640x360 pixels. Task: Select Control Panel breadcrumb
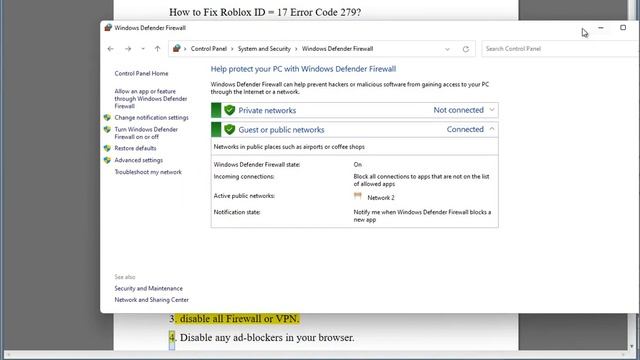(209, 49)
